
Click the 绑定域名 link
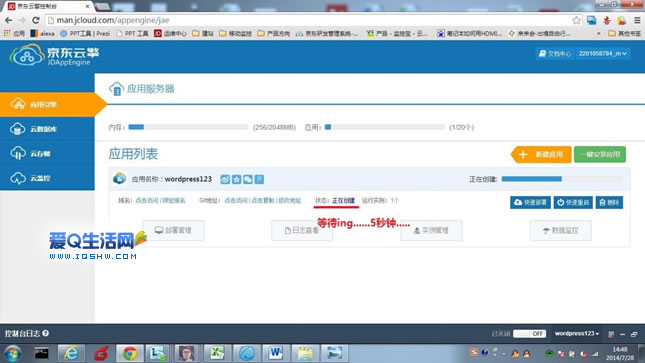click(x=173, y=200)
